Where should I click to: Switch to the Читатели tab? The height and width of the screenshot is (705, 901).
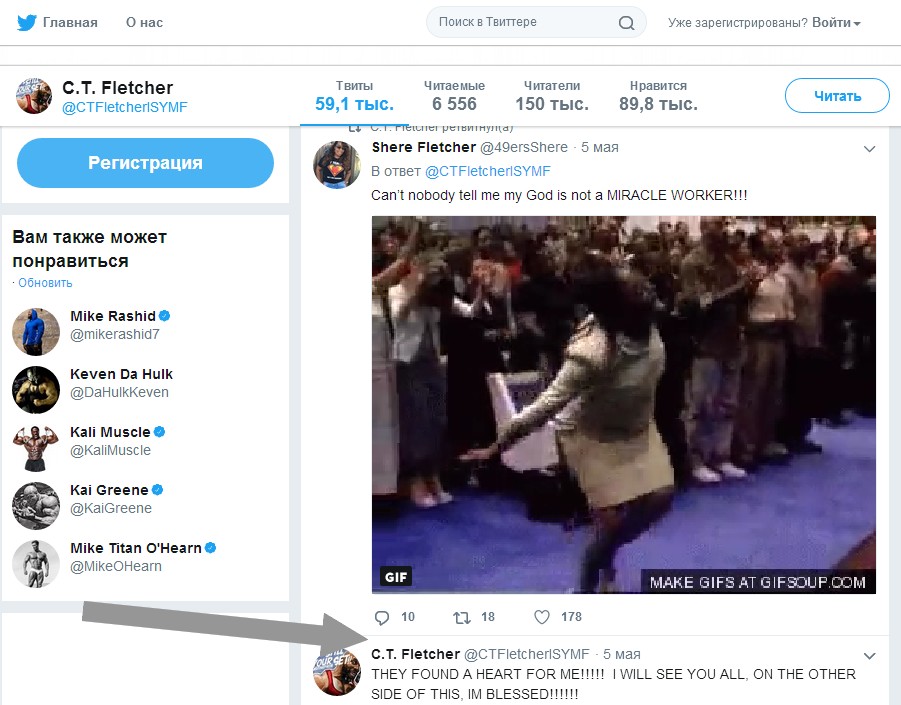(x=551, y=96)
